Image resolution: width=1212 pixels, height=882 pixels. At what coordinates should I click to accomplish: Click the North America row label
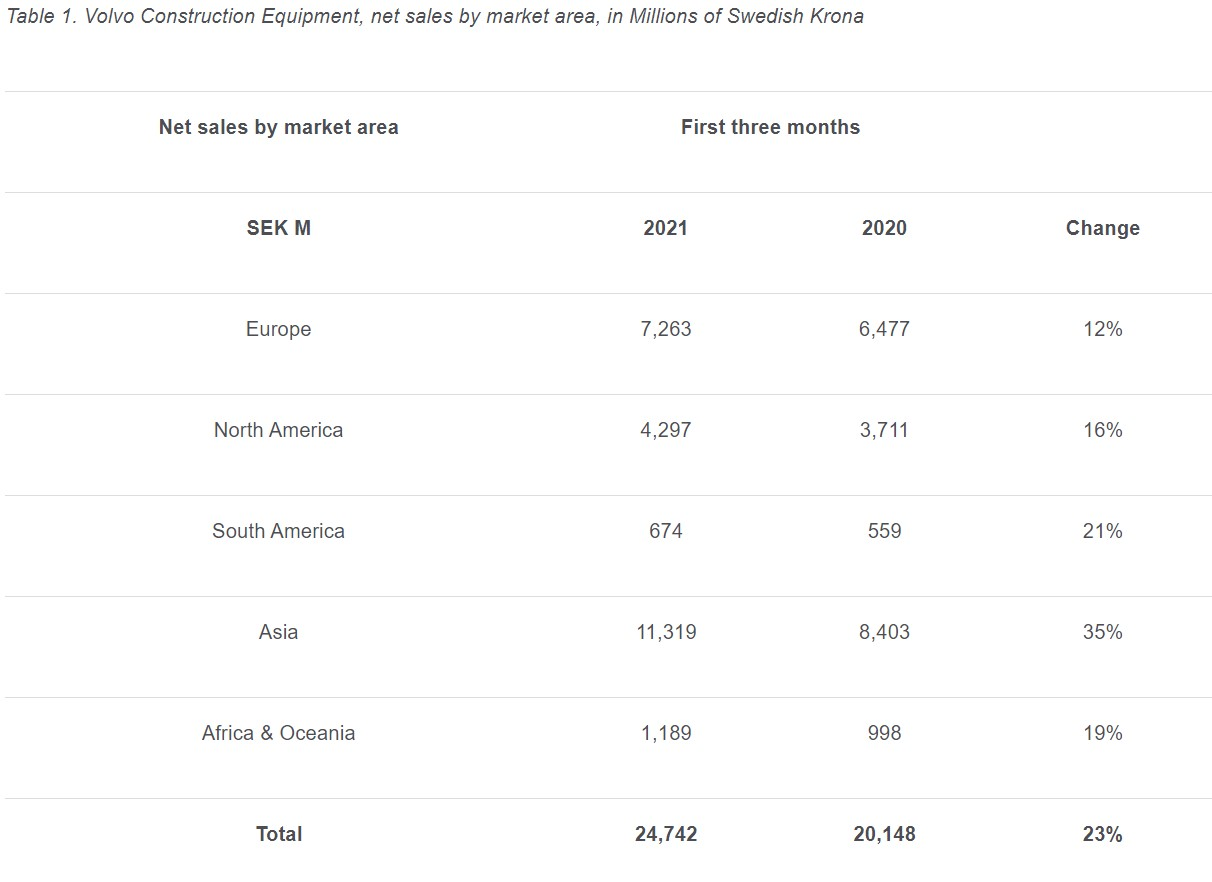278,430
